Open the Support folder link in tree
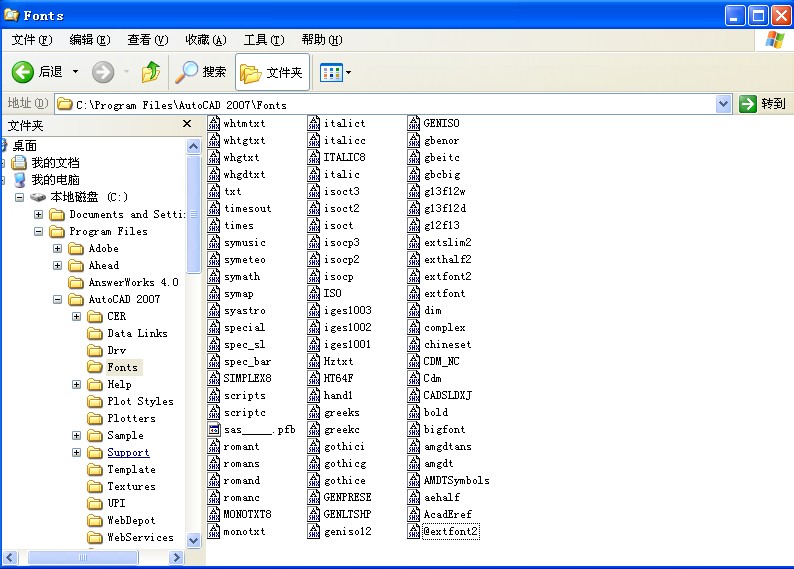The height and width of the screenshot is (569, 794). click(x=128, y=452)
